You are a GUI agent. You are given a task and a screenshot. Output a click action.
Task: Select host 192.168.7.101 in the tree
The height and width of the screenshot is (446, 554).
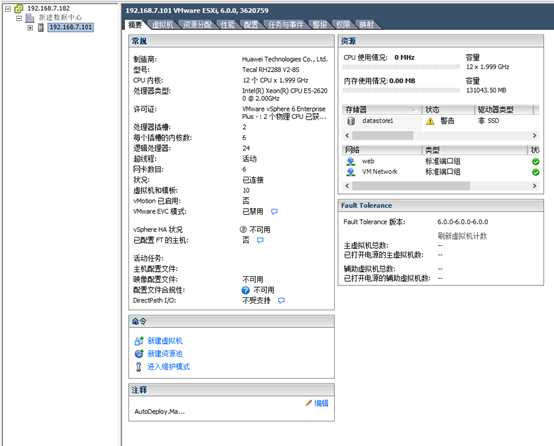click(x=71, y=27)
